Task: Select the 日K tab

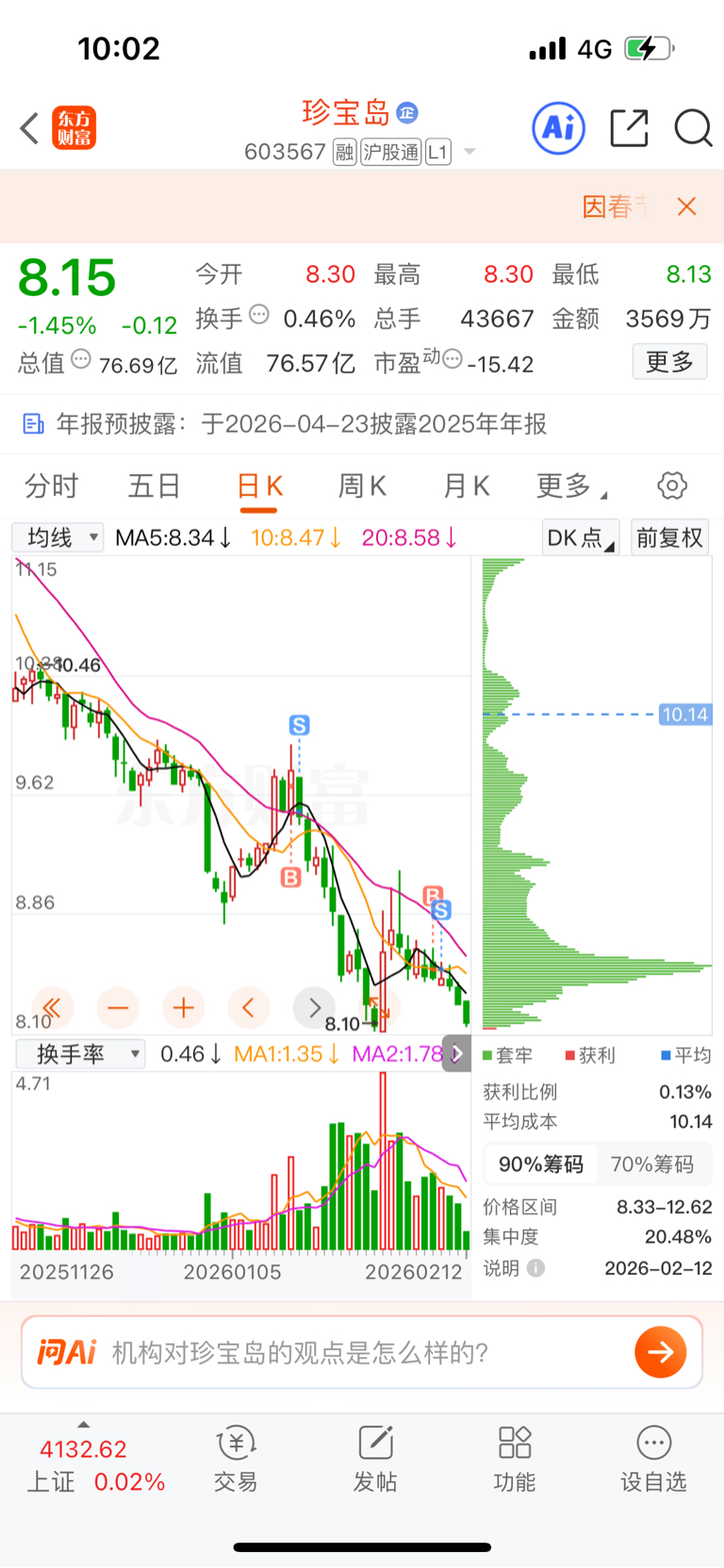Action: pos(259,487)
